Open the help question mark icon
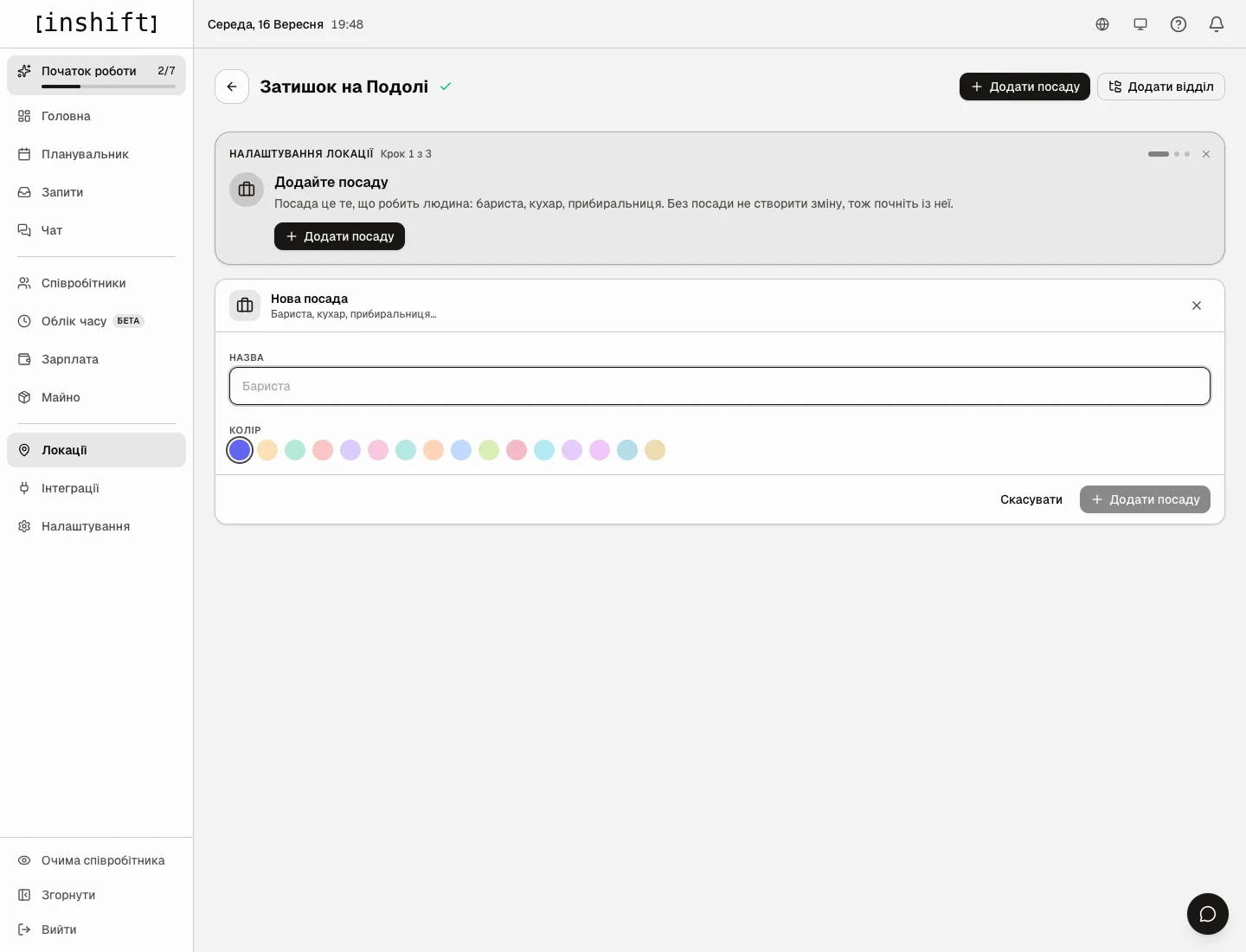The height and width of the screenshot is (952, 1246). (x=1179, y=24)
